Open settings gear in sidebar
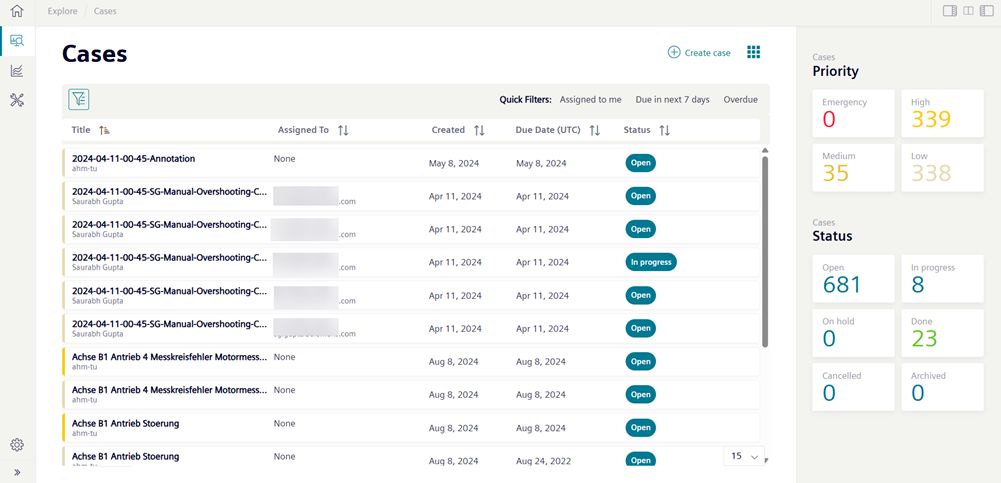 17,445
